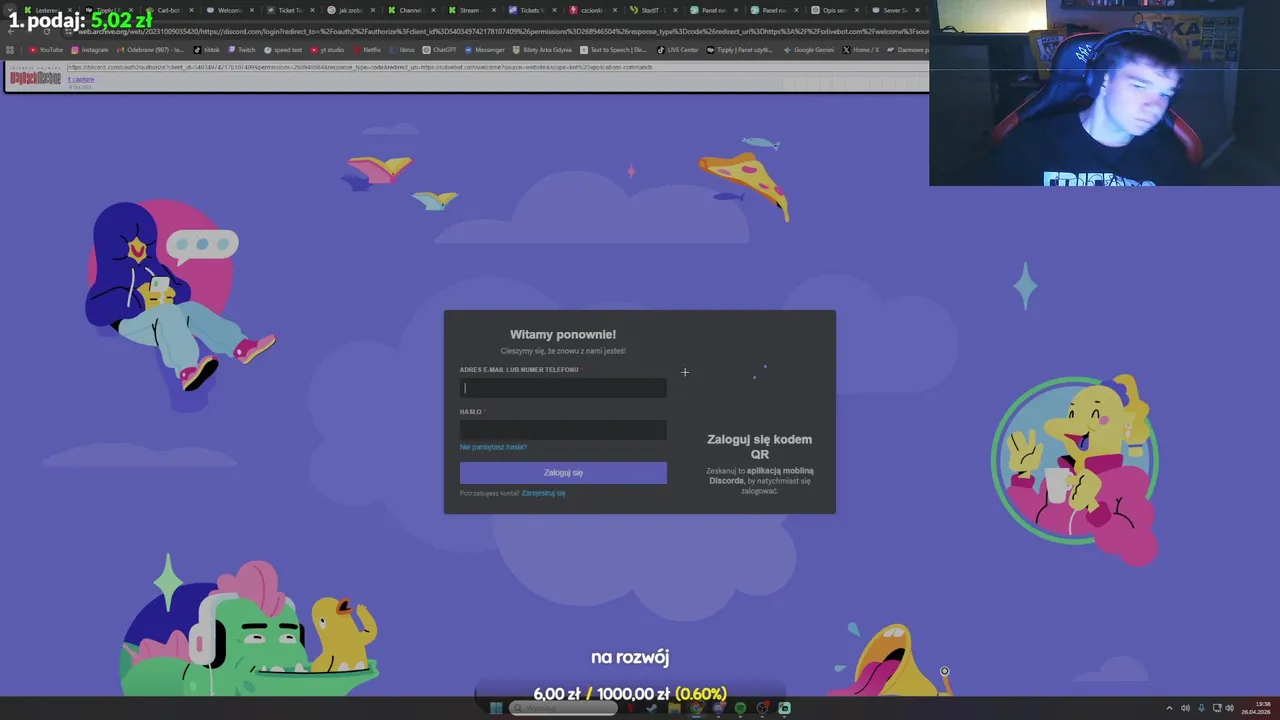Open the Messenger bookmark
Viewport: 1280px width, 720px height.
click(x=485, y=50)
